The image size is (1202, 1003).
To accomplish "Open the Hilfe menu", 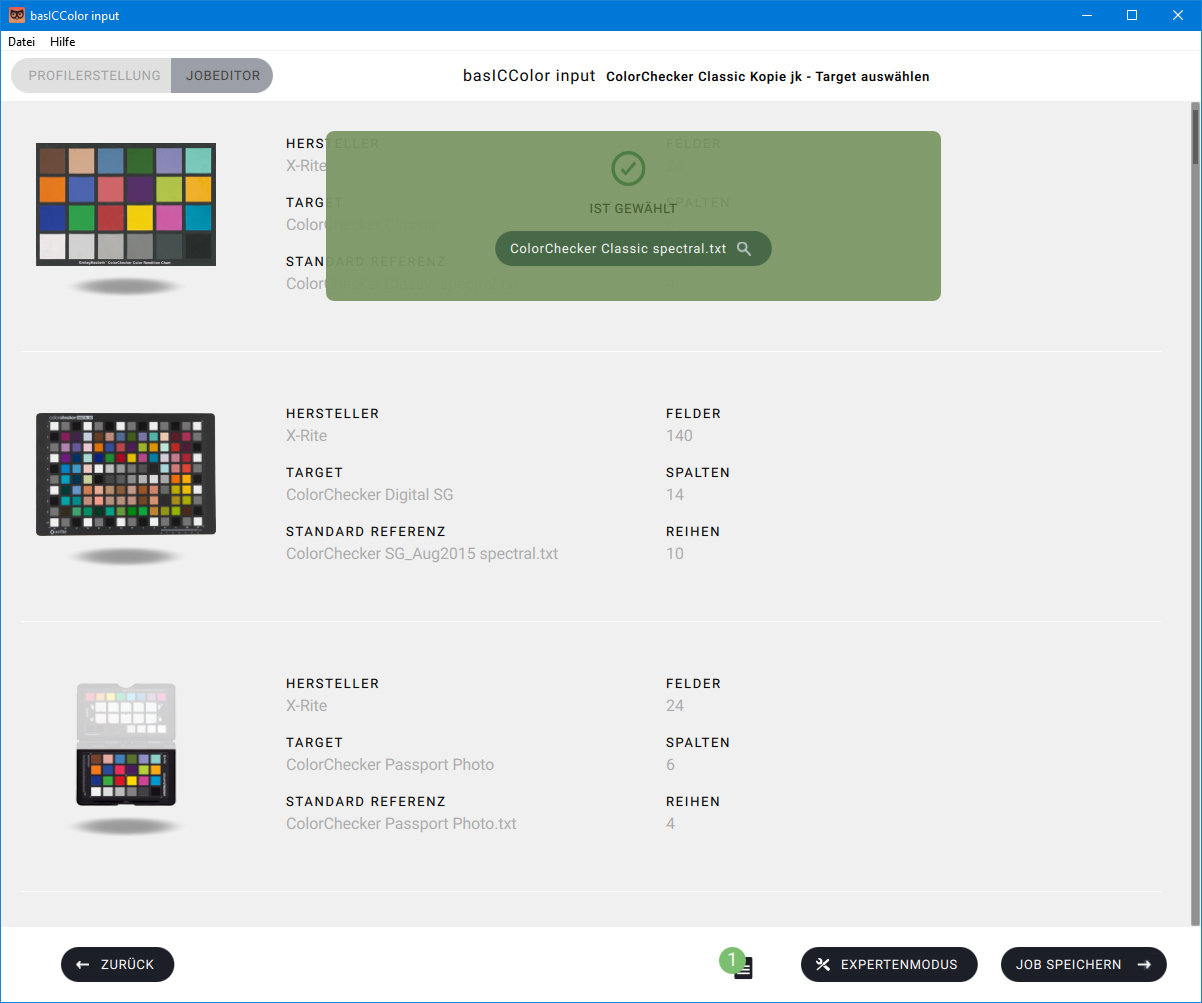I will coord(63,42).
